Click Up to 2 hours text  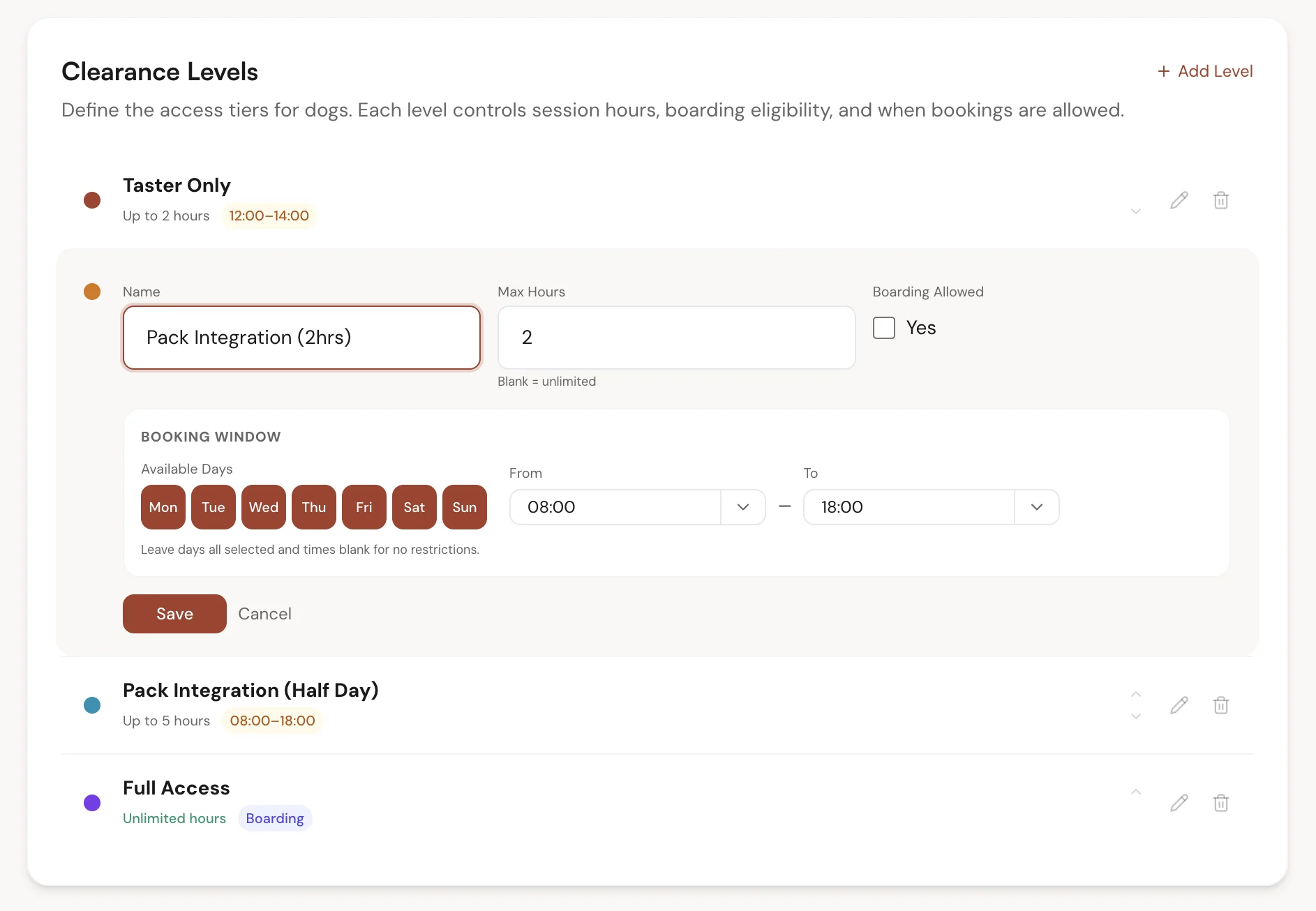tap(166, 216)
